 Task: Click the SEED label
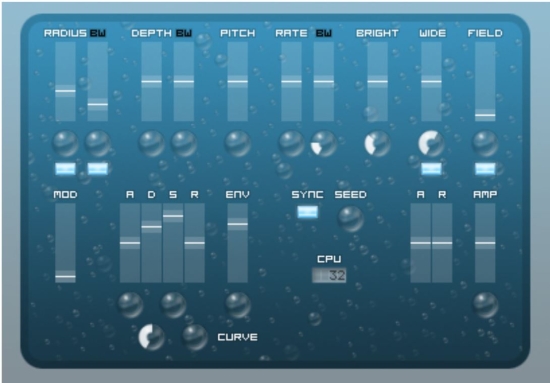click(x=350, y=195)
